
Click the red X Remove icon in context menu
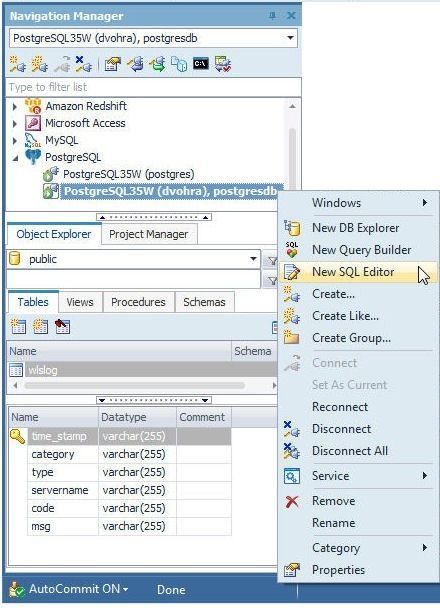pos(292,501)
